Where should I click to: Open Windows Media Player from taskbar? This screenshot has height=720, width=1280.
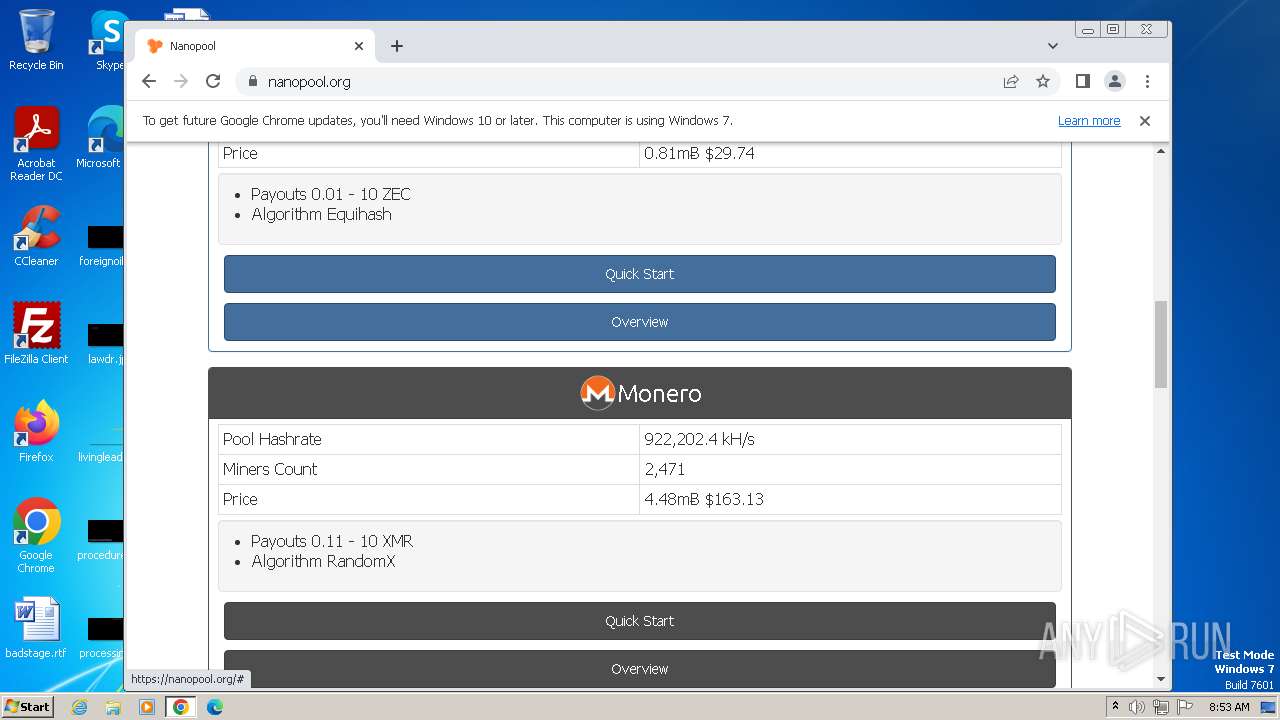(147, 707)
